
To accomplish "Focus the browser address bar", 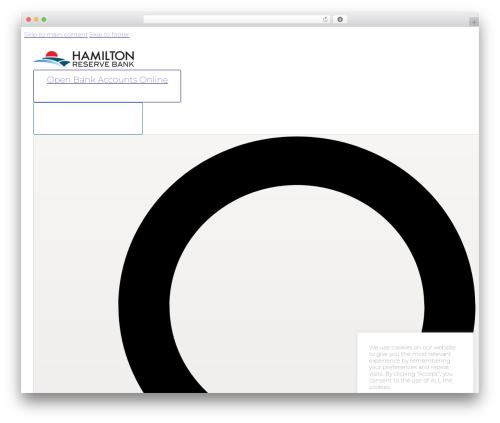I will (x=233, y=19).
